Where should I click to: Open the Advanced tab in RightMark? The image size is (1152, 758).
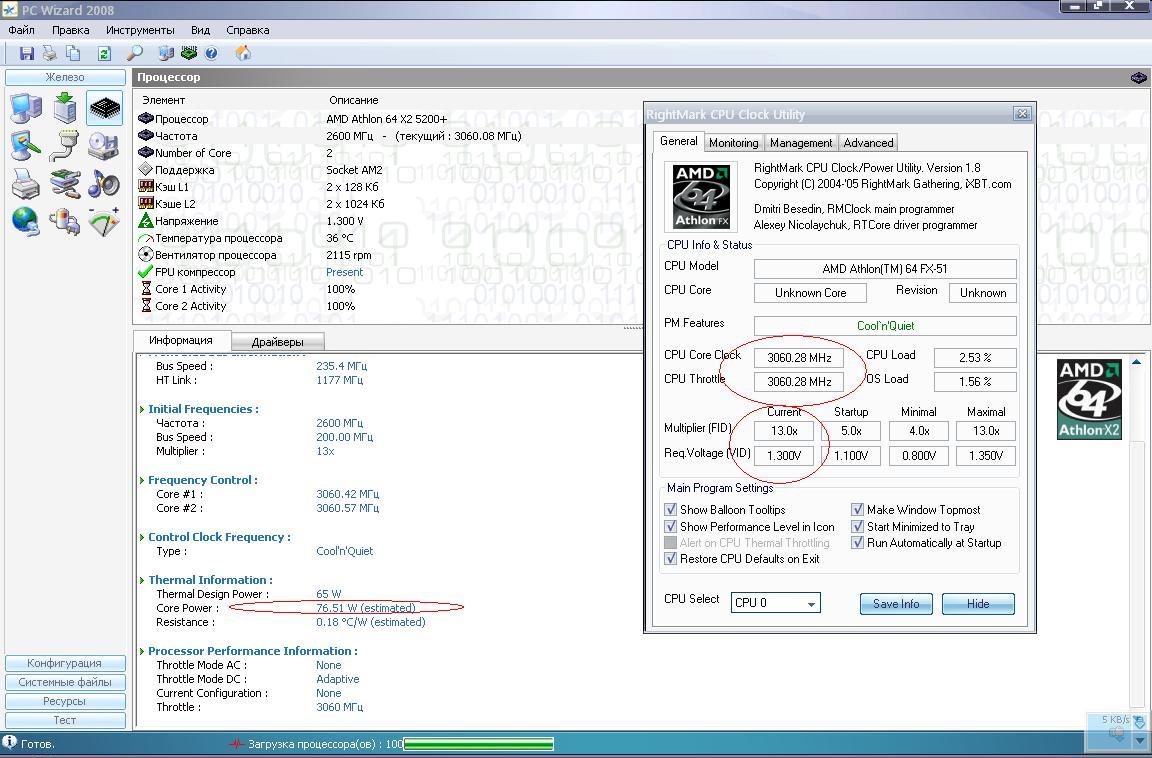tap(868, 142)
